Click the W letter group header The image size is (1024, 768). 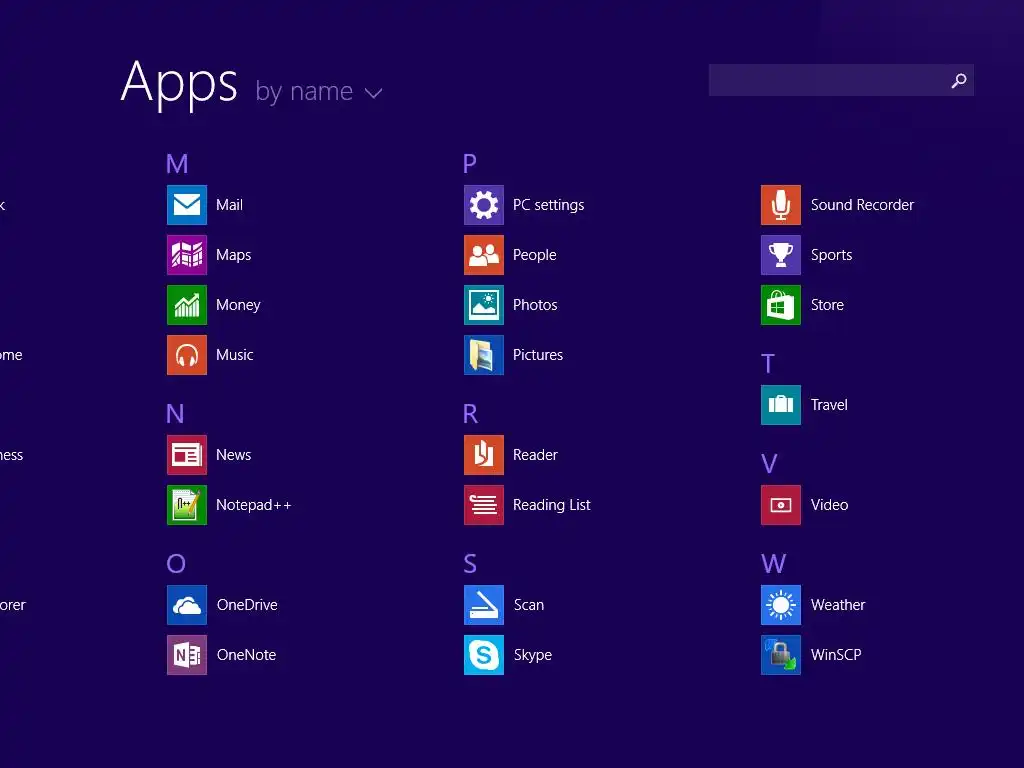(x=773, y=563)
